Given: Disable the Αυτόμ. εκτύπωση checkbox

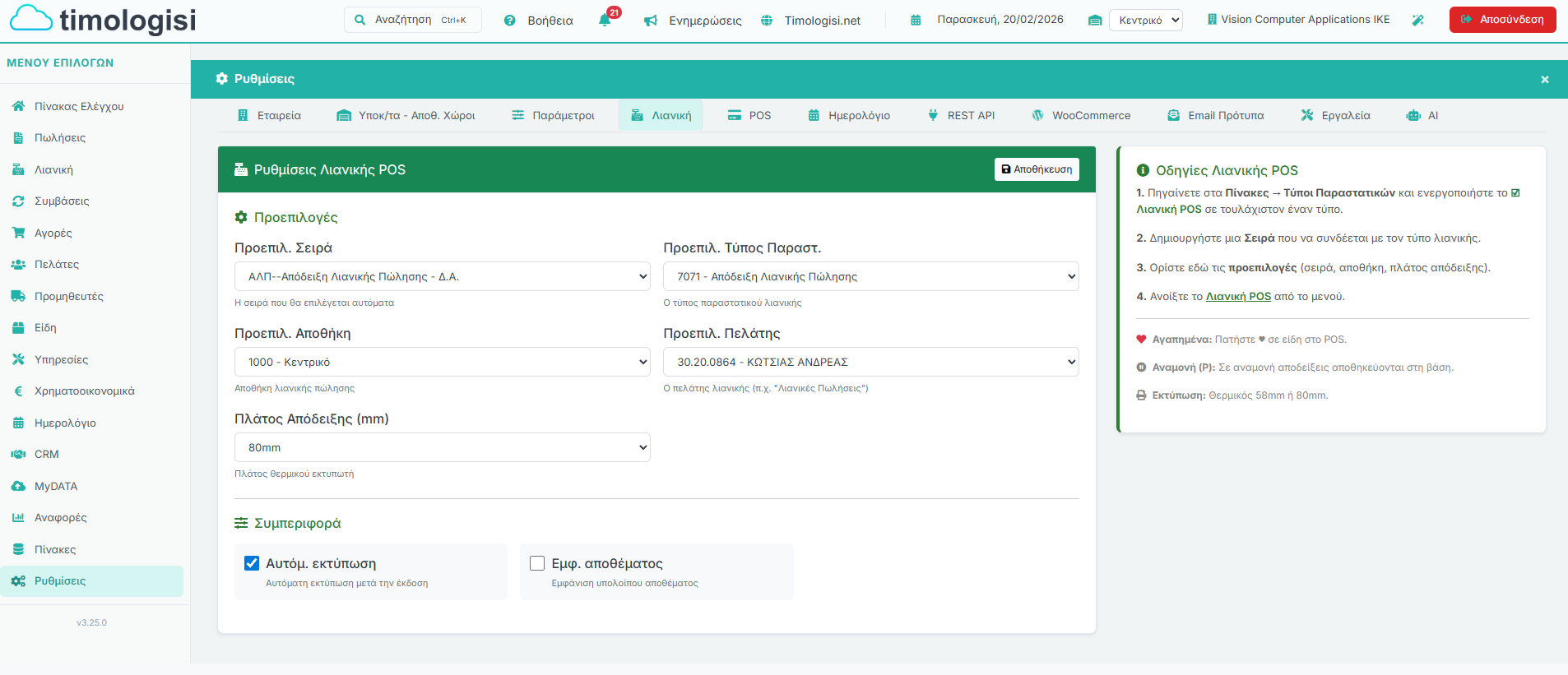Looking at the screenshot, I should pyautogui.click(x=252, y=563).
